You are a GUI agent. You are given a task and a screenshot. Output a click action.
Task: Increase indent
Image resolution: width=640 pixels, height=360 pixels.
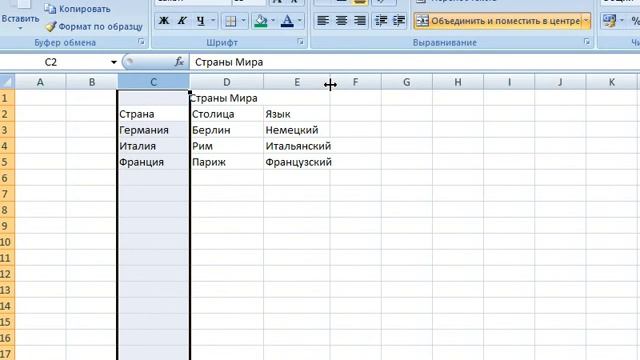coord(398,21)
